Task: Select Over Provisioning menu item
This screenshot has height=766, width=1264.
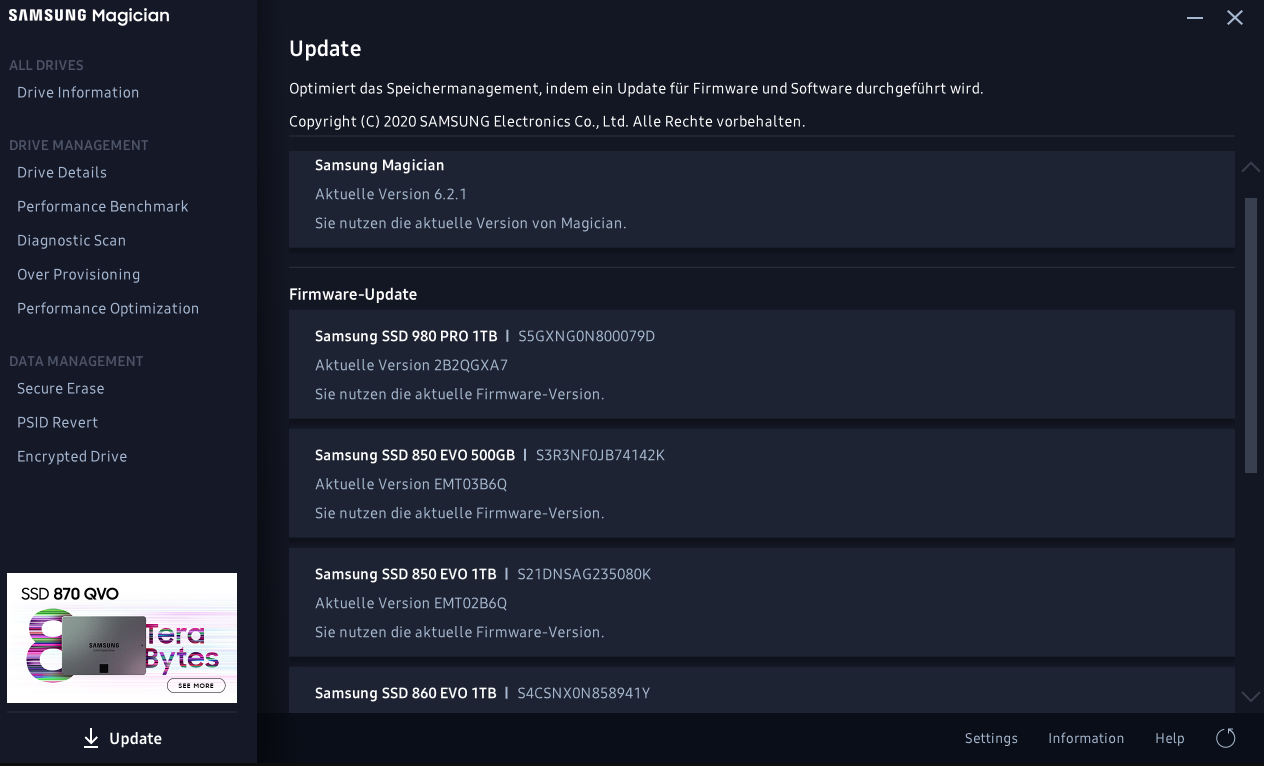Action: pos(78,274)
